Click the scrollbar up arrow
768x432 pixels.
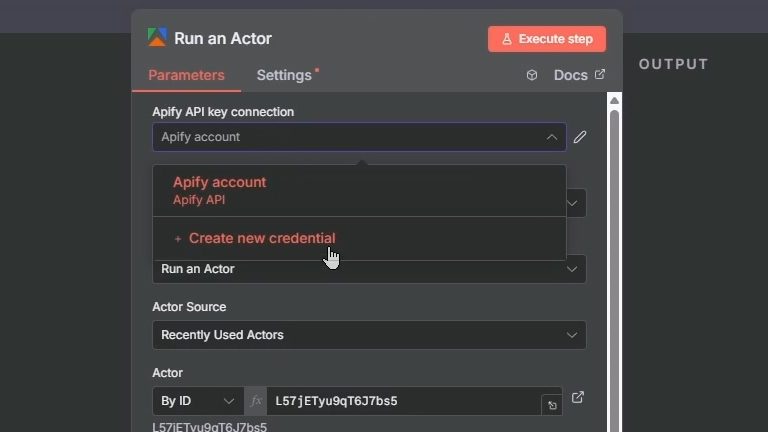[x=614, y=100]
